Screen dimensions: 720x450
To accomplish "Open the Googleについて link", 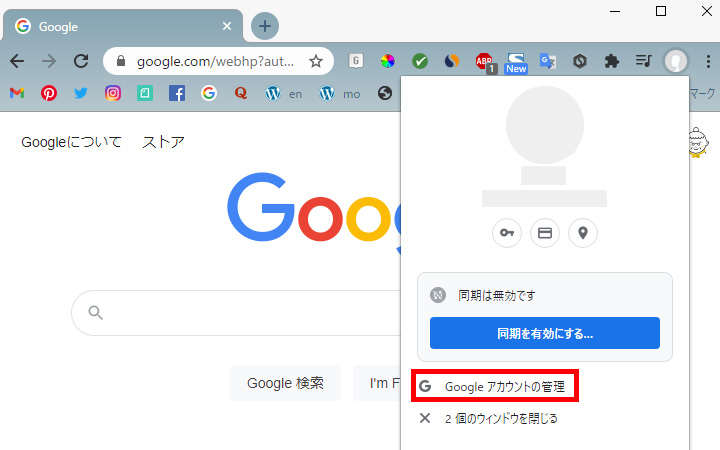I will [71, 142].
